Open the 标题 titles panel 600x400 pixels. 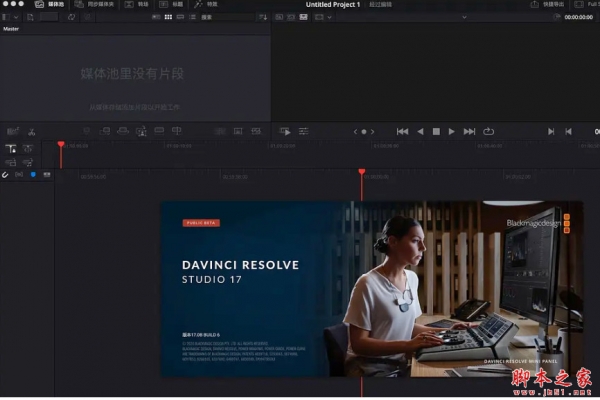176,5
